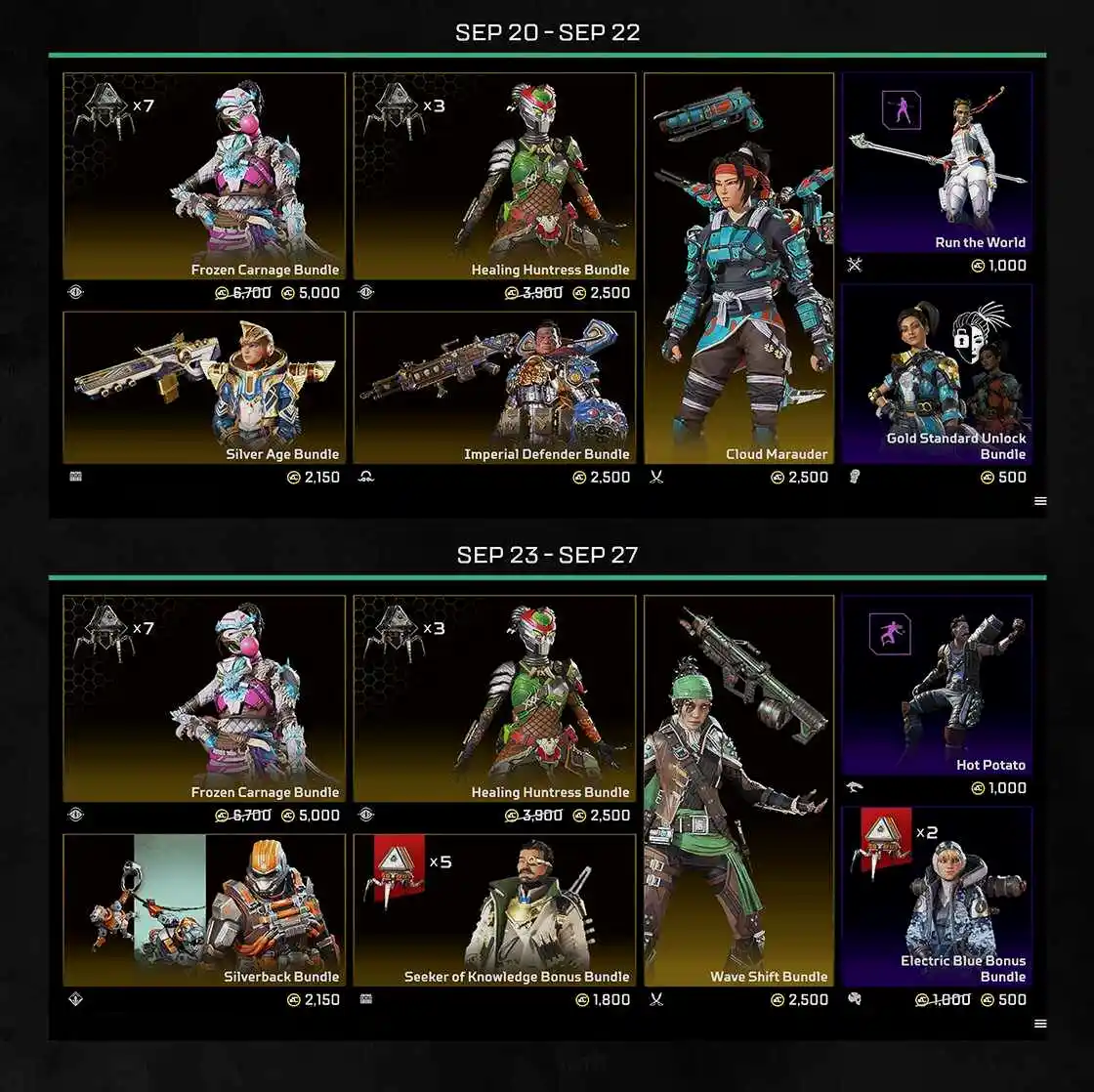Click the Apex pack icon on the second-week Healing Huntress Bundle
Screen dimensions: 1094x1092
pyautogui.click(x=395, y=633)
